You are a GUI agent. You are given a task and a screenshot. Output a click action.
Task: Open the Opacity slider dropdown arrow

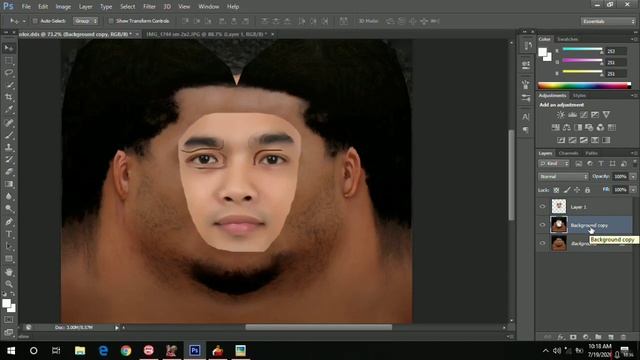click(x=633, y=176)
